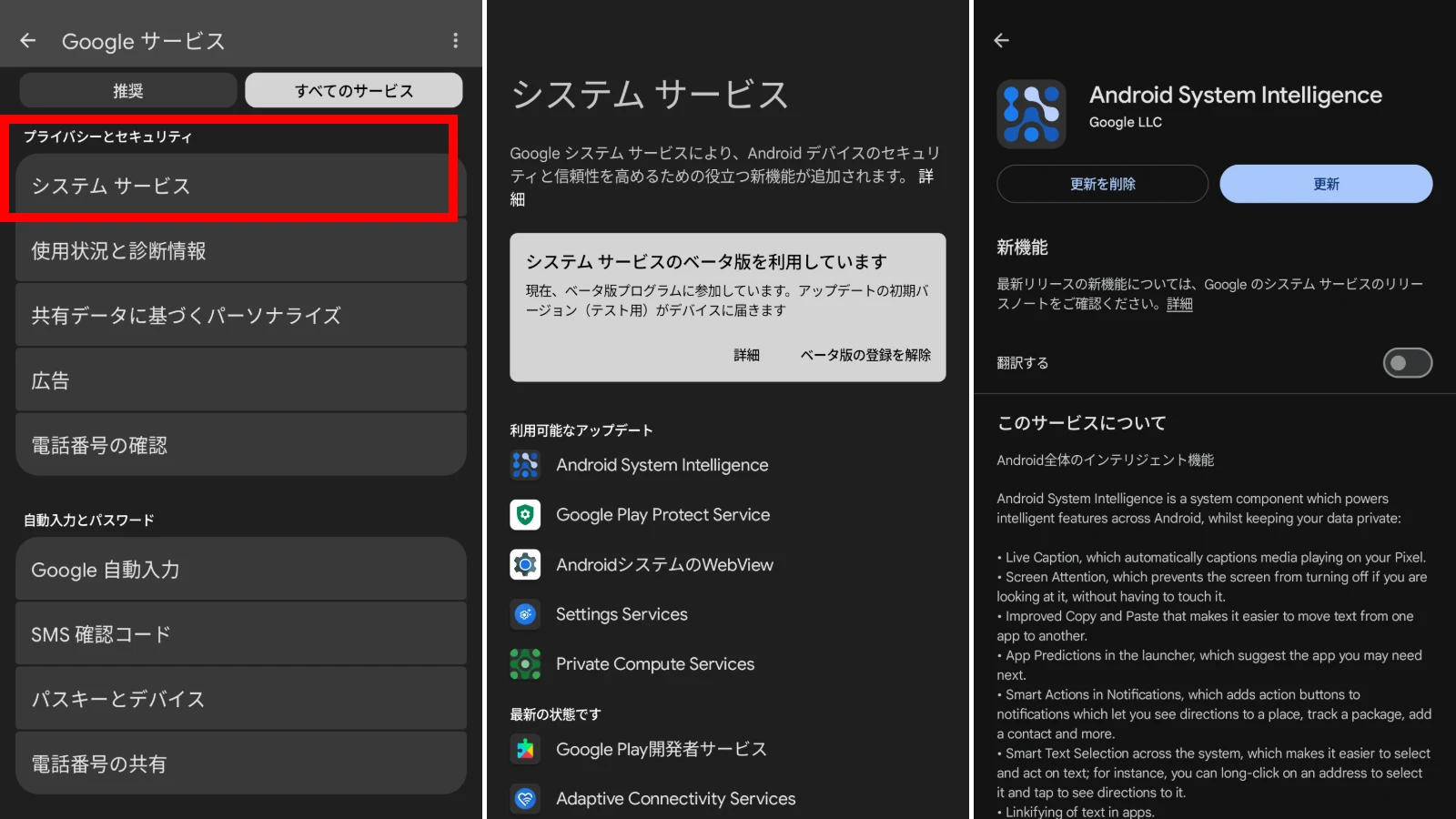Screen dimensions: 1456x819
Task: Tap the このサービスについて heading
Action: click(1082, 423)
